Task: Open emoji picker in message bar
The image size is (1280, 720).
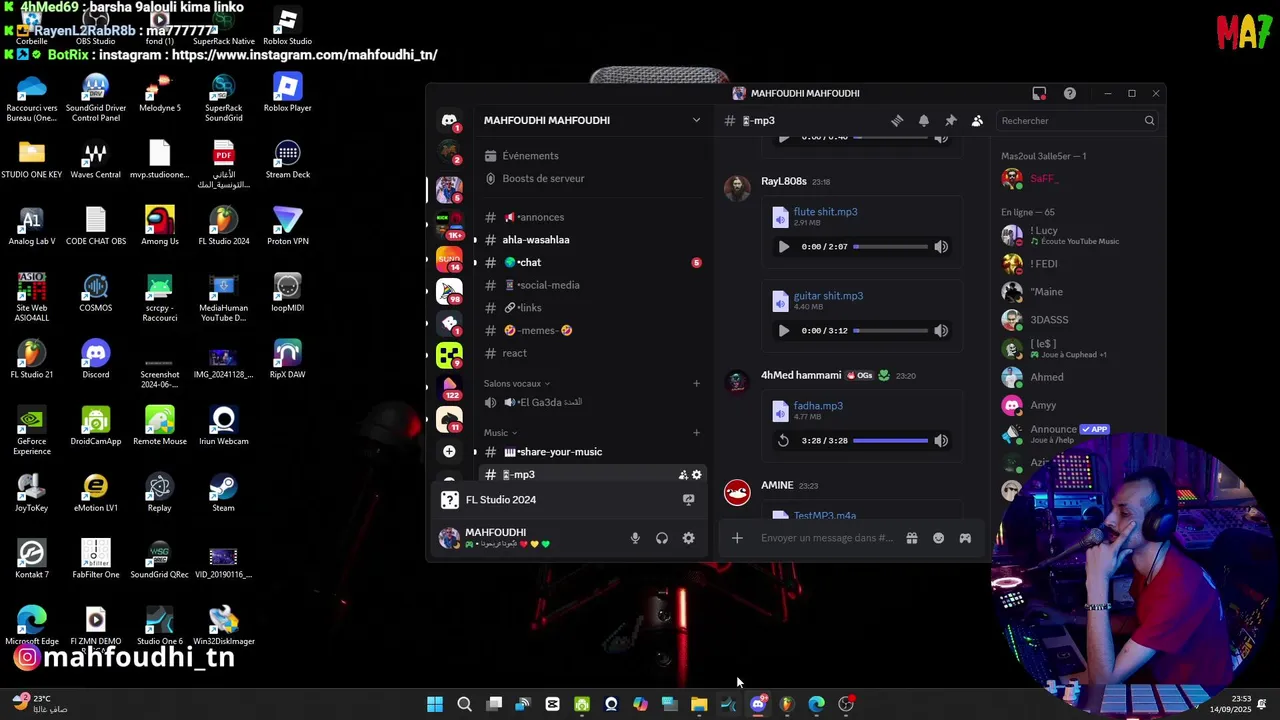Action: pyautogui.click(x=938, y=538)
